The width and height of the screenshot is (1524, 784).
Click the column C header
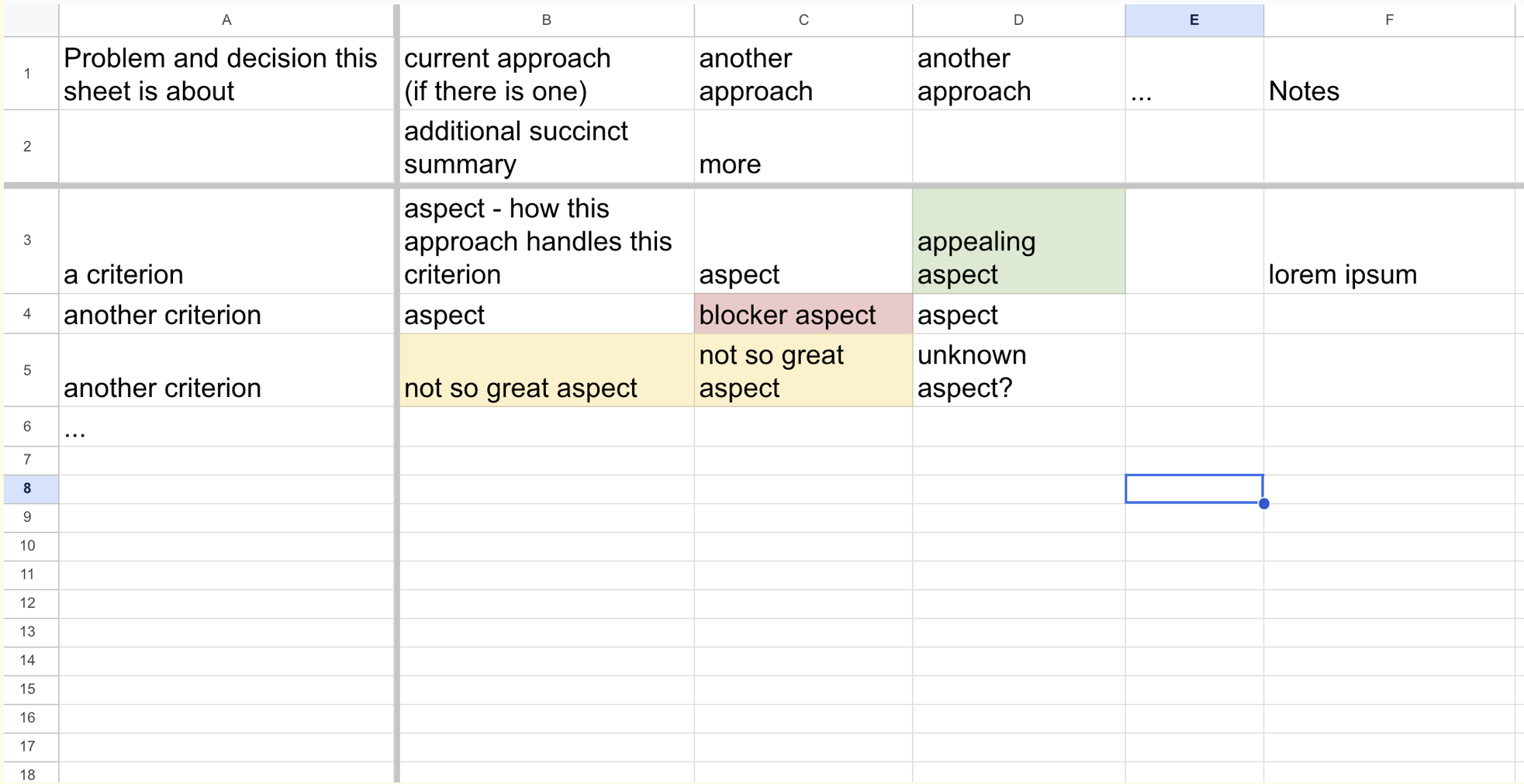pos(803,20)
